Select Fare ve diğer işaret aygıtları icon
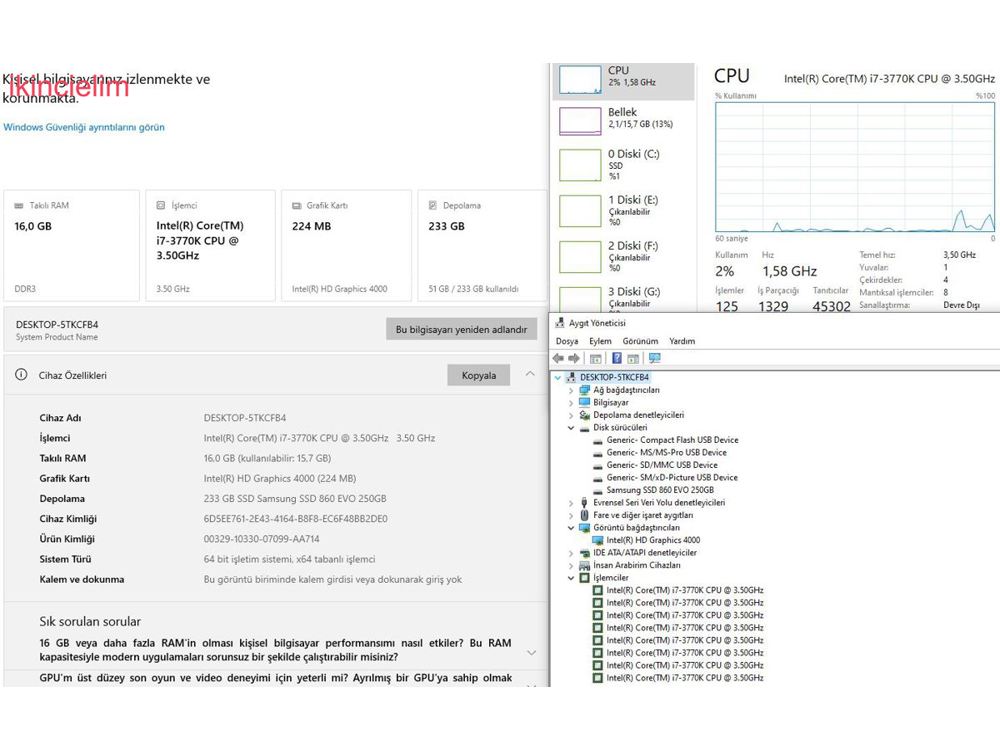1000x750 pixels. 584,515
